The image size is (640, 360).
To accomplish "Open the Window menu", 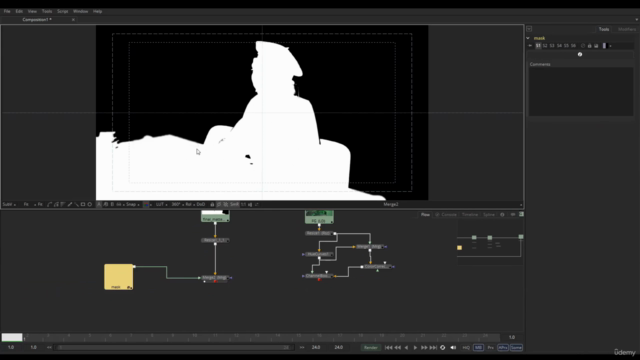I will click(x=80, y=11).
